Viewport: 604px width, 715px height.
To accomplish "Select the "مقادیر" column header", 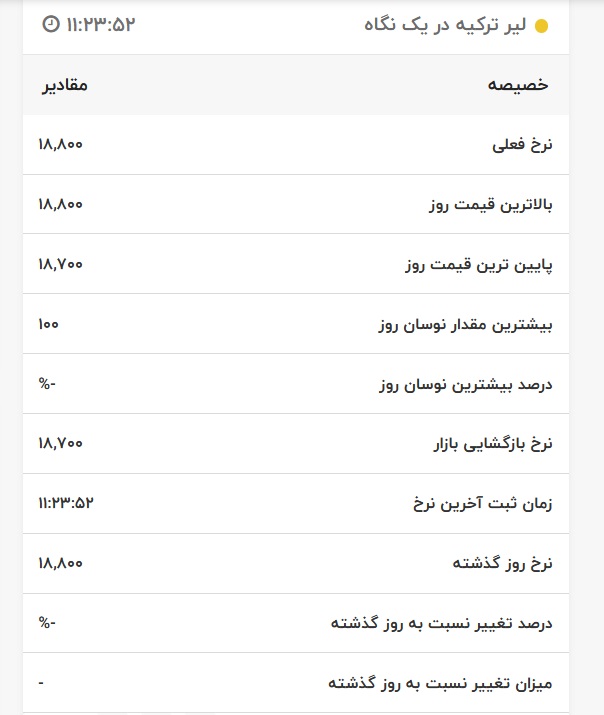I will (x=63, y=85).
